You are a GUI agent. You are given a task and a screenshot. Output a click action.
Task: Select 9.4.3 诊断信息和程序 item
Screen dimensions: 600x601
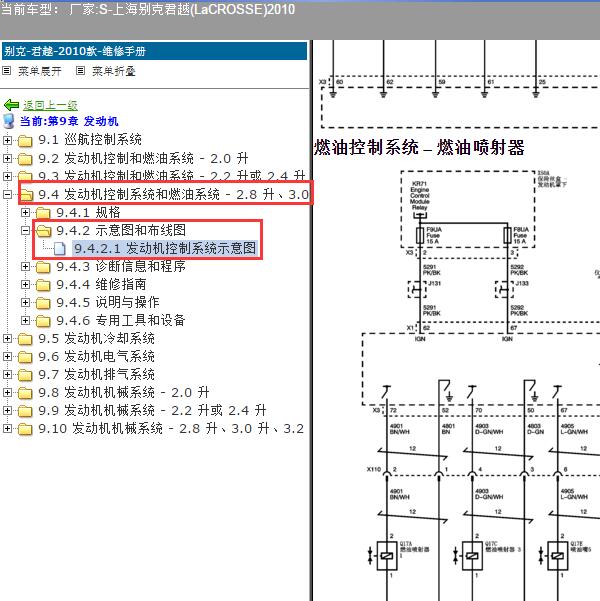pos(121,266)
